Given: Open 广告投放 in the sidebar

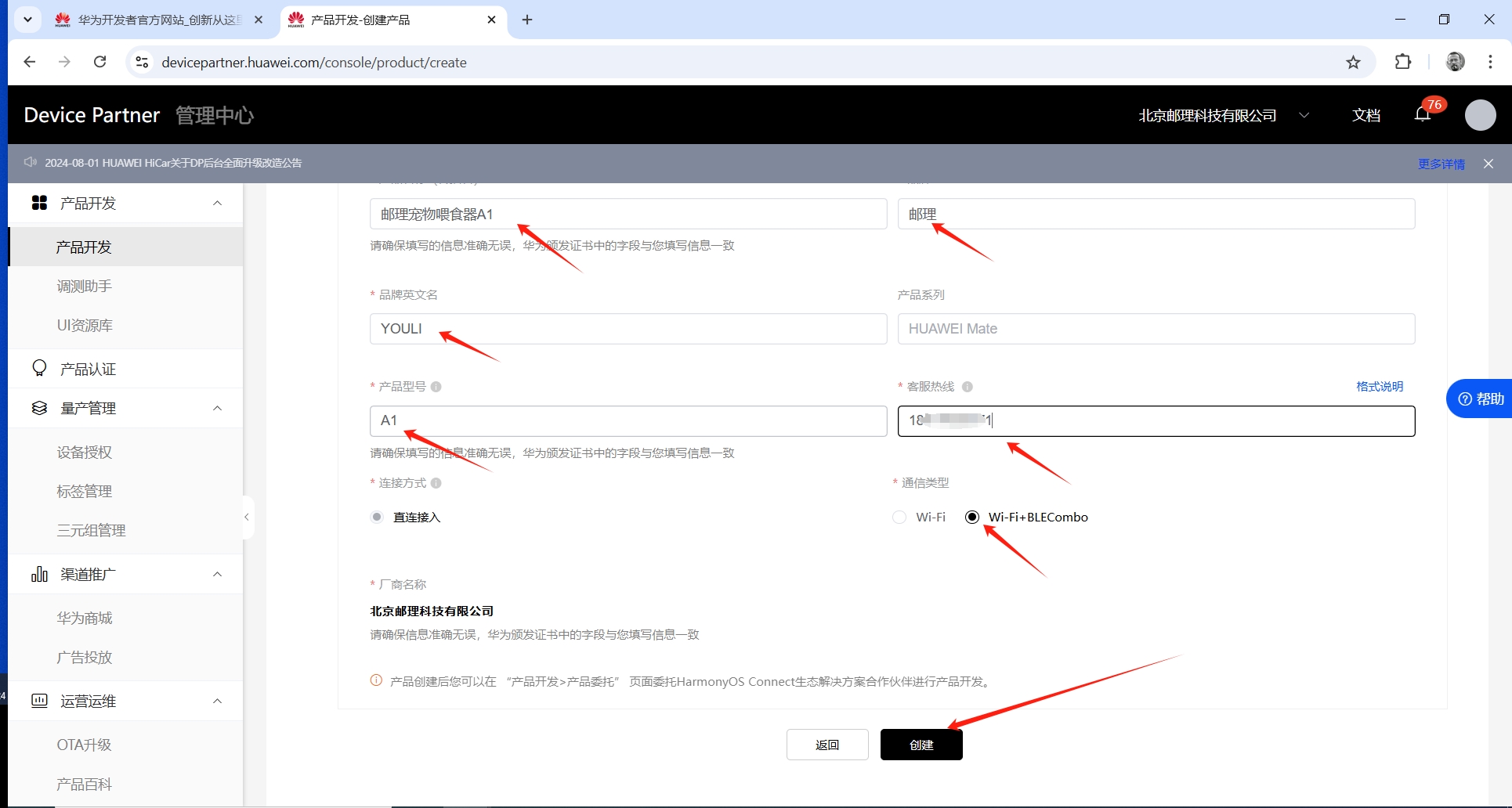Looking at the screenshot, I should click(84, 657).
